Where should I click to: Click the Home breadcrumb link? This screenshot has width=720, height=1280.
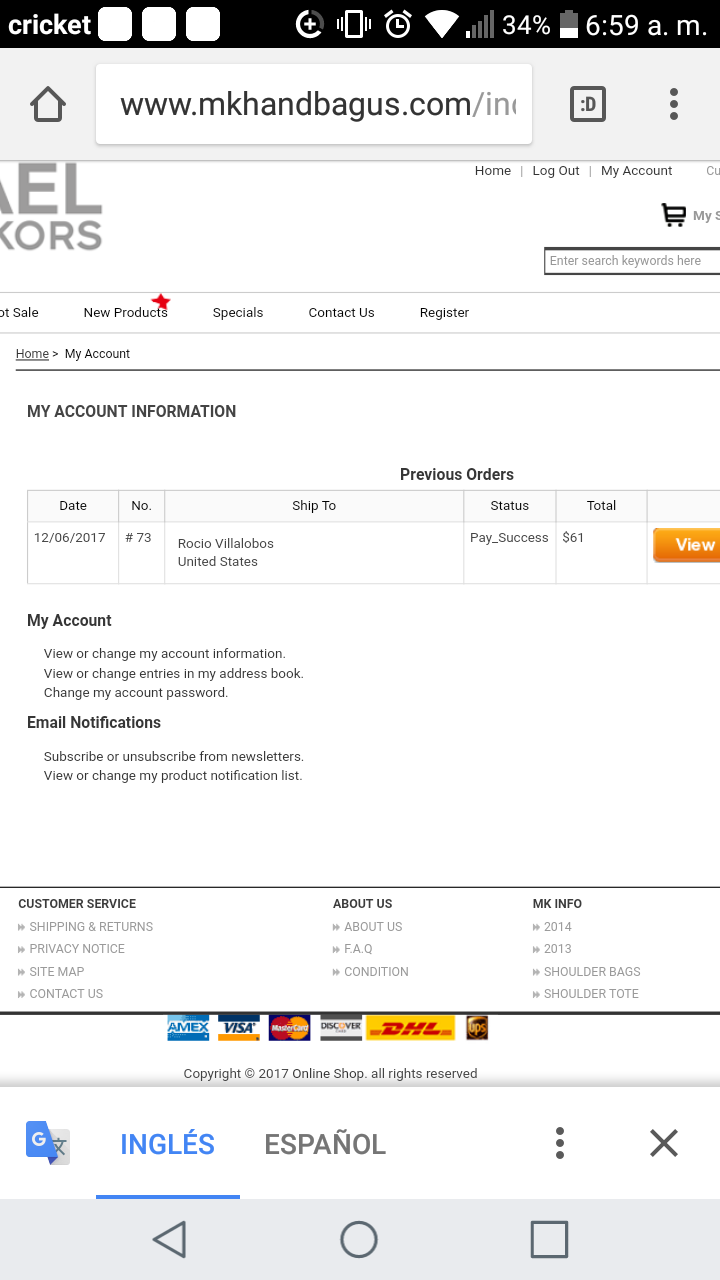(x=32, y=354)
